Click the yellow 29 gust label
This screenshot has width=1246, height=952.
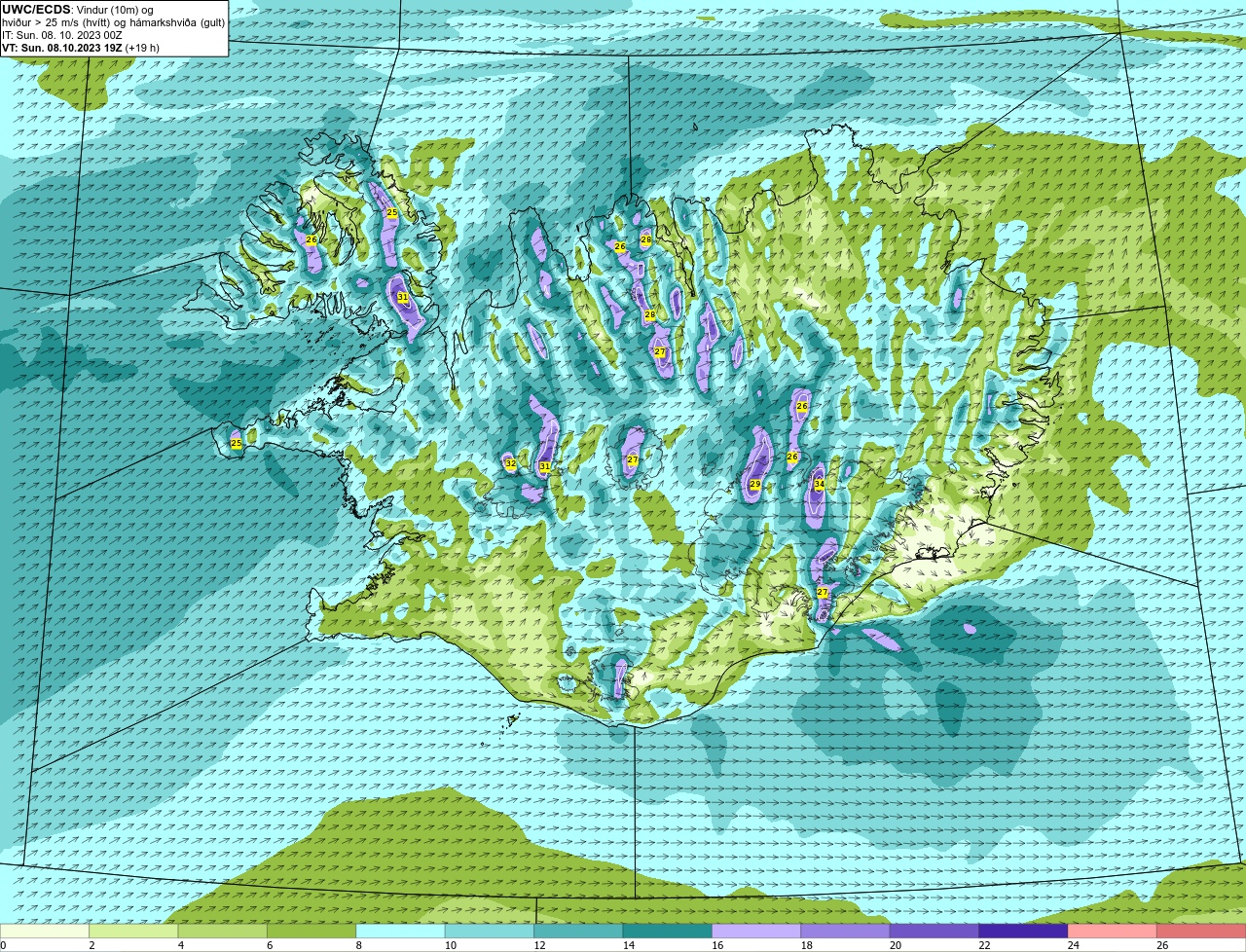pos(755,484)
